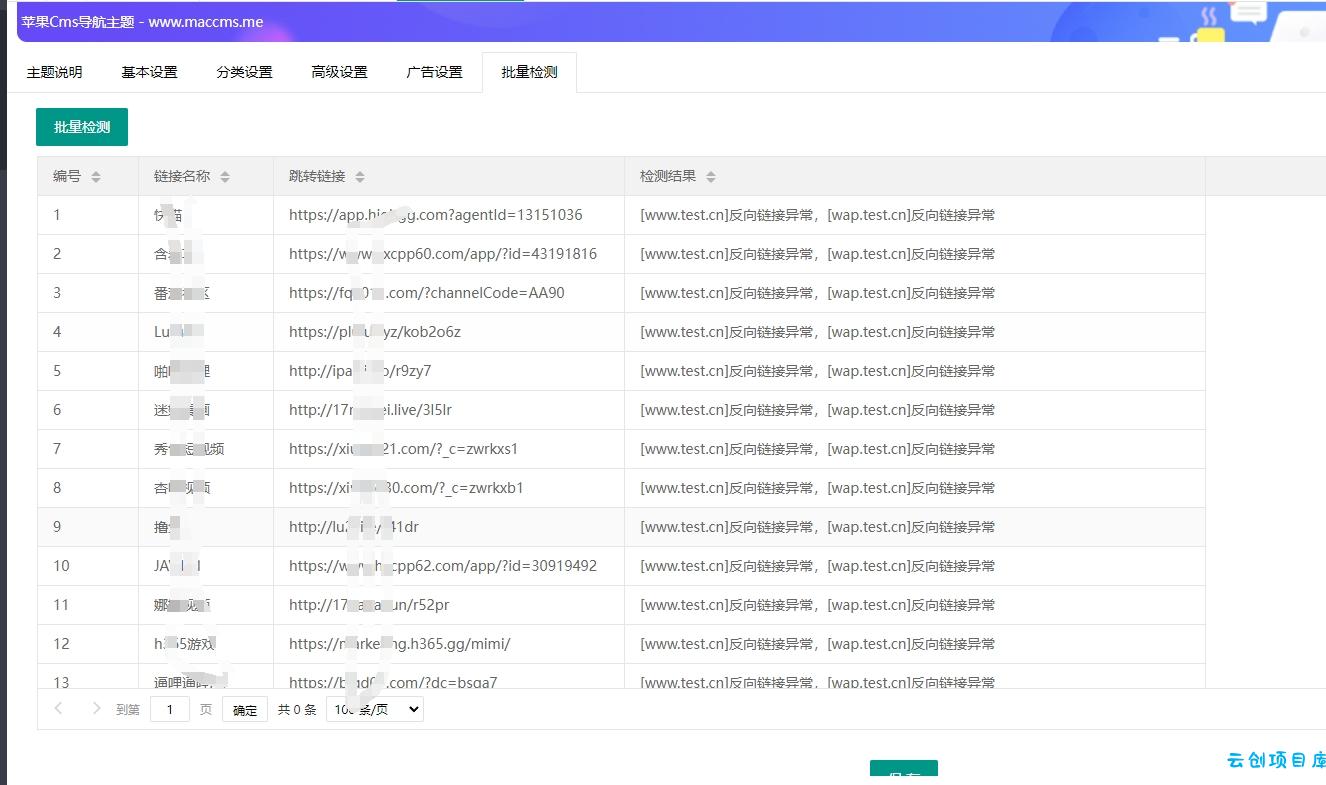This screenshot has height=785, width=1326.
Task: Open the 高级设置 tab
Action: point(339,72)
